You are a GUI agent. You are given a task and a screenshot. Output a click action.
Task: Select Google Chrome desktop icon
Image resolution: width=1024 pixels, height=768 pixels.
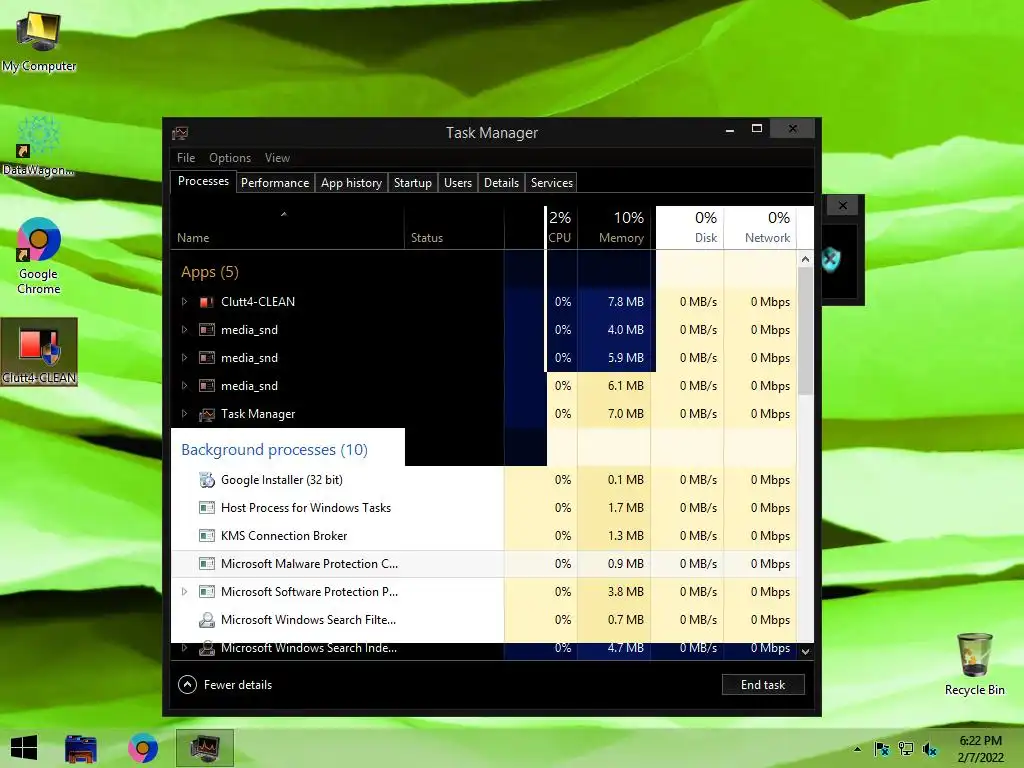[x=39, y=256]
